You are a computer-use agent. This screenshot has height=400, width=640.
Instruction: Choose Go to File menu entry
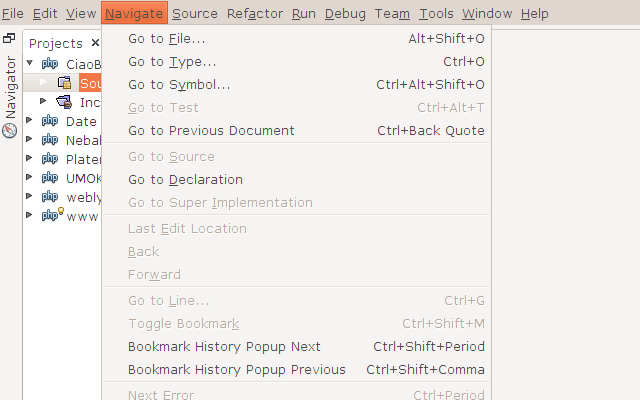tap(167, 39)
